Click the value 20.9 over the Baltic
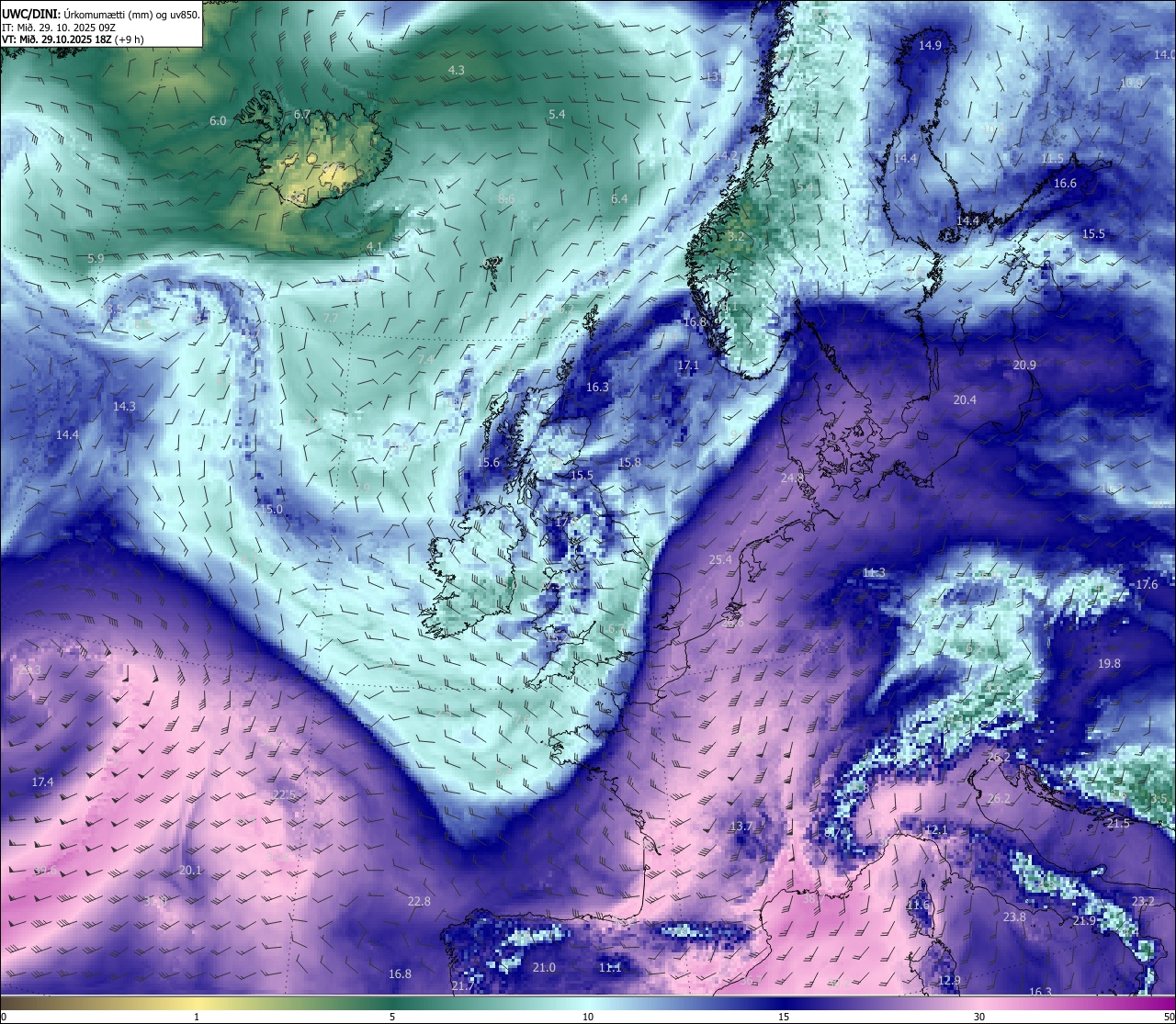This screenshot has width=1176, height=1024. pos(1024,366)
